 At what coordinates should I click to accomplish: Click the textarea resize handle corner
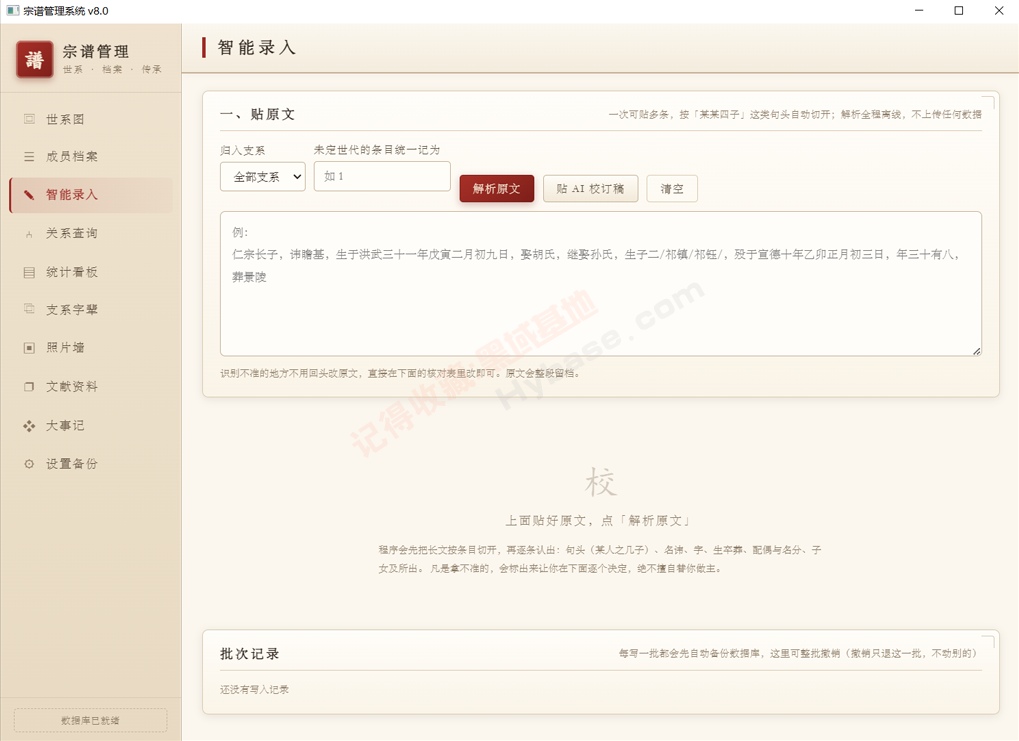coord(976,351)
